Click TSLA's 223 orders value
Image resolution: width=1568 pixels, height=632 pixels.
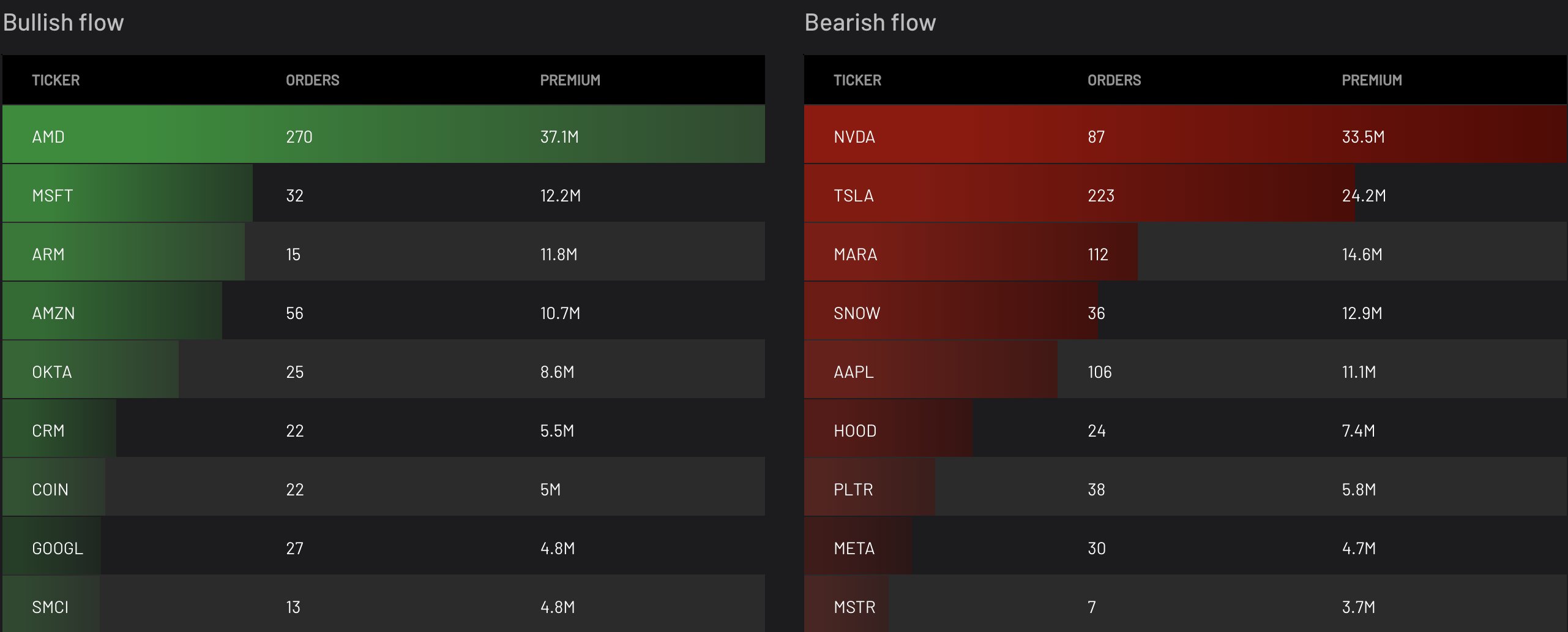(1101, 195)
